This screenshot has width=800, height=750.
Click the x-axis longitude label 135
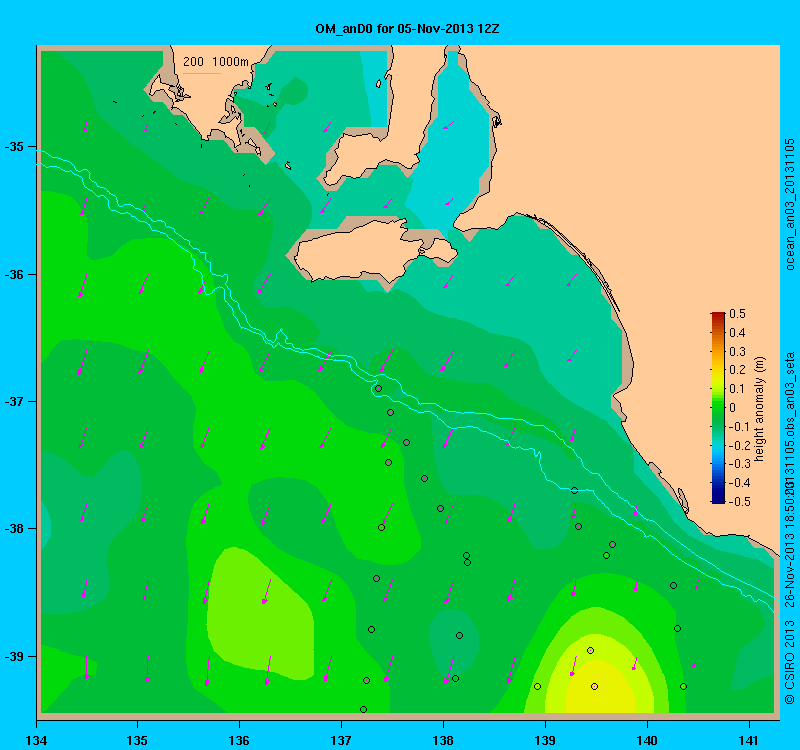tap(137, 740)
